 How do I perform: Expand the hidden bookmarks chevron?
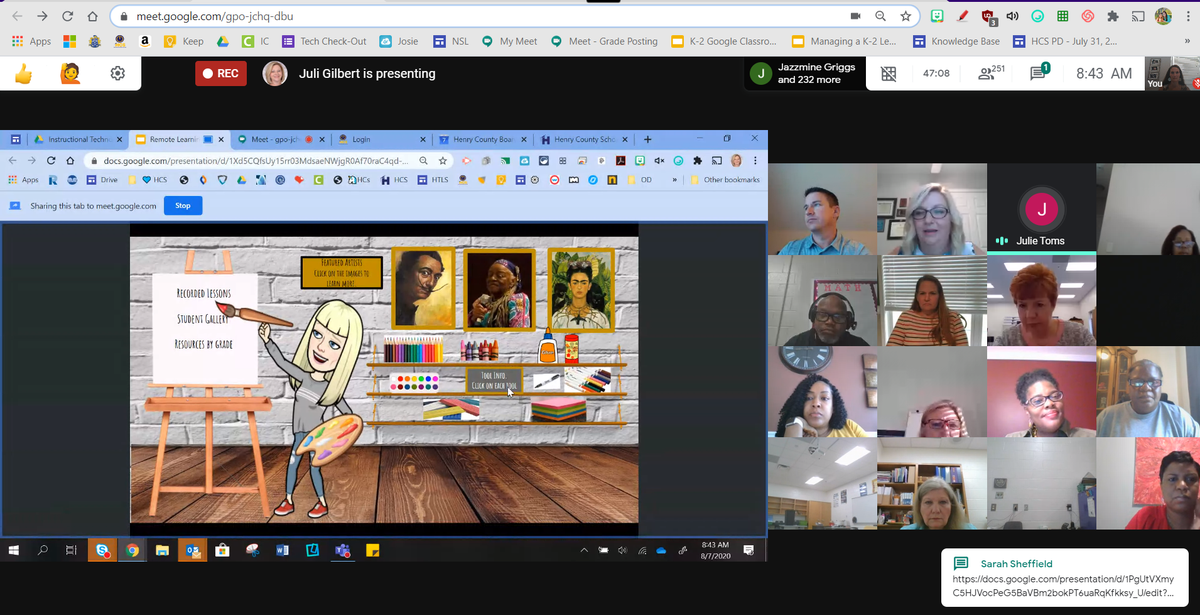1187,41
